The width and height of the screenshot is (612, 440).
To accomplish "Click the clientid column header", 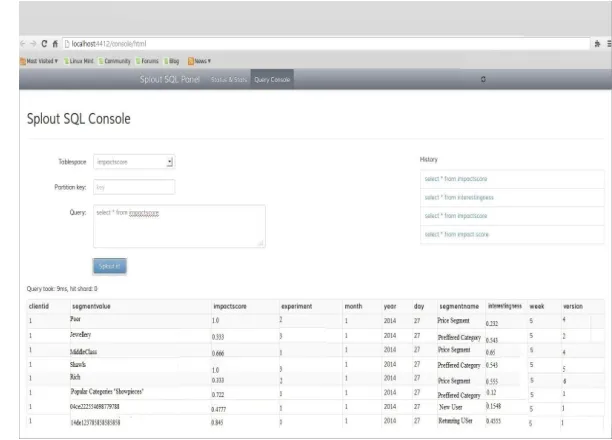I will 39,306.
